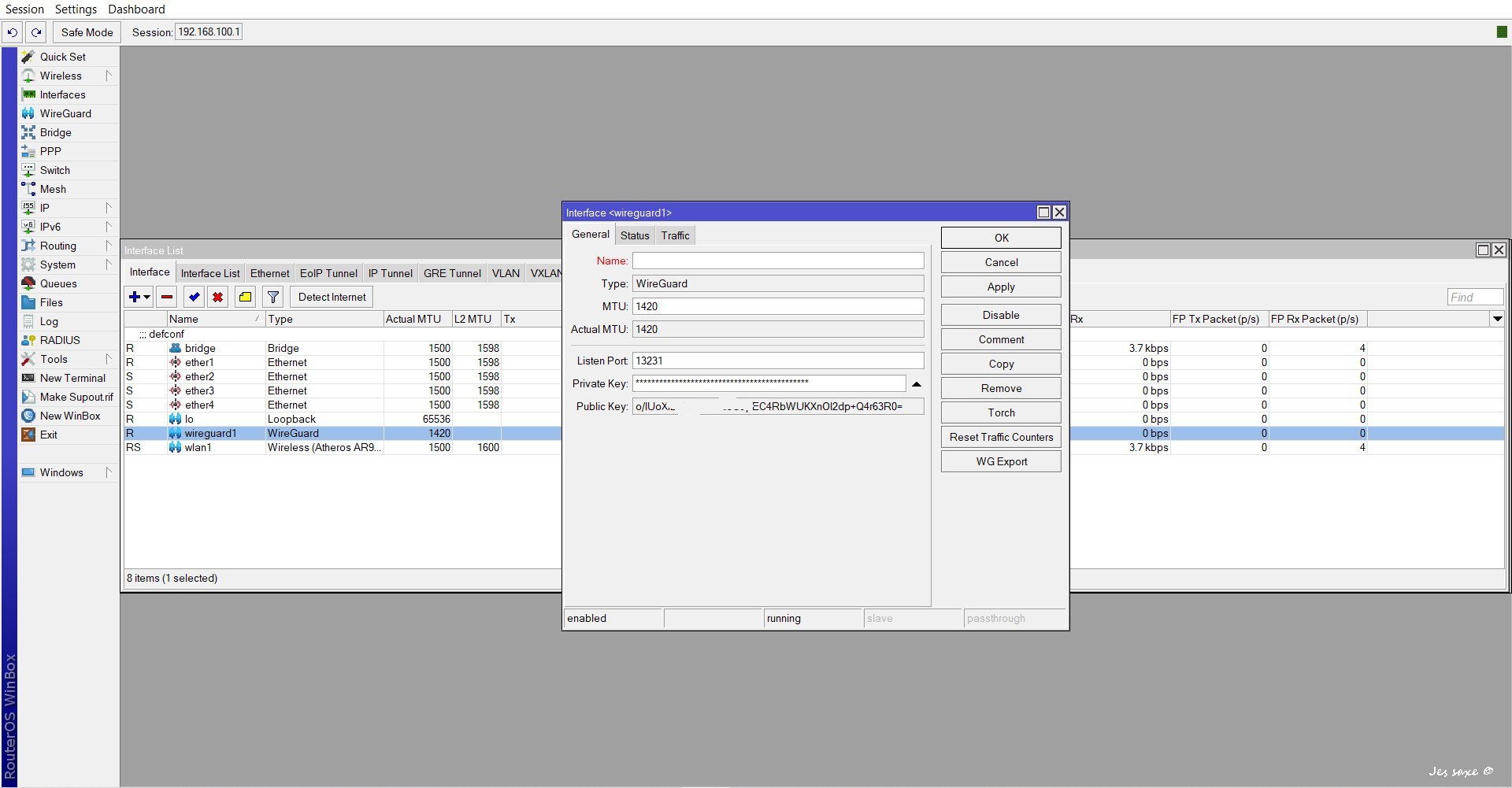Select the wlan1 interface row
Screen dimensions: 1512x788
pyautogui.click(x=343, y=447)
